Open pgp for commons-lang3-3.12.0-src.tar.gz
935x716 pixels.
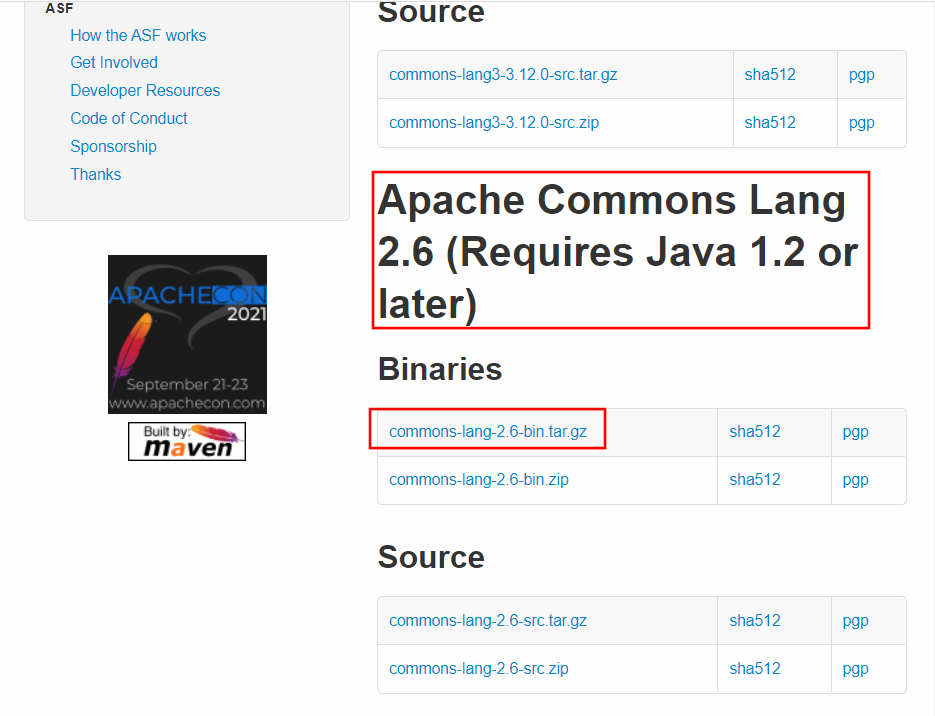[862, 75]
